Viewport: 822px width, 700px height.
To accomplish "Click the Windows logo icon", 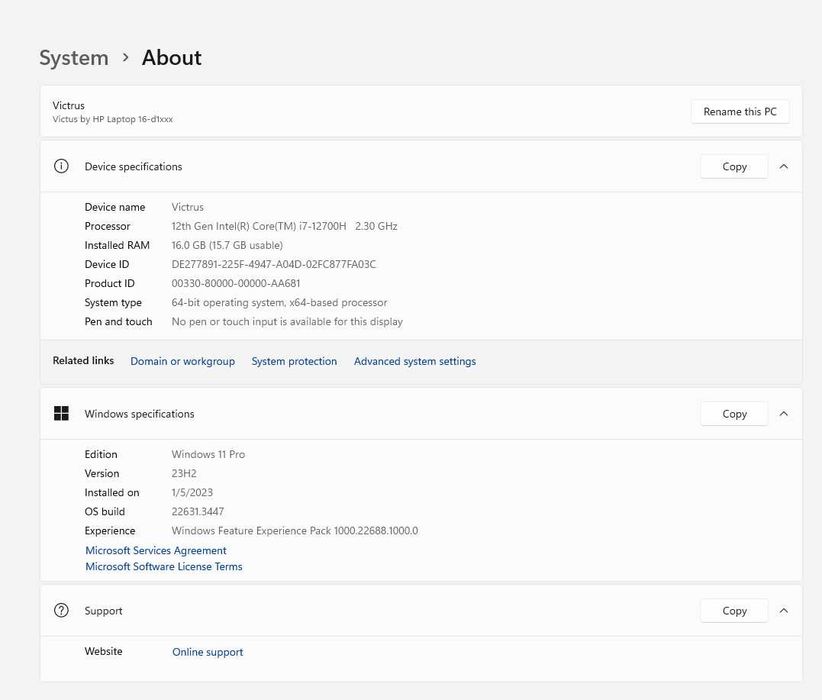I will (x=61, y=413).
